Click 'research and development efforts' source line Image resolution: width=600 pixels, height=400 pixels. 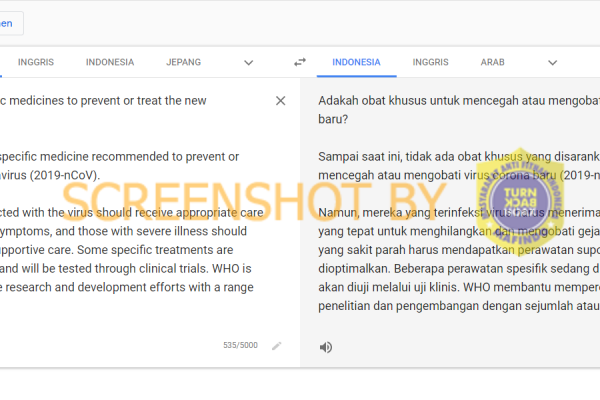127,287
